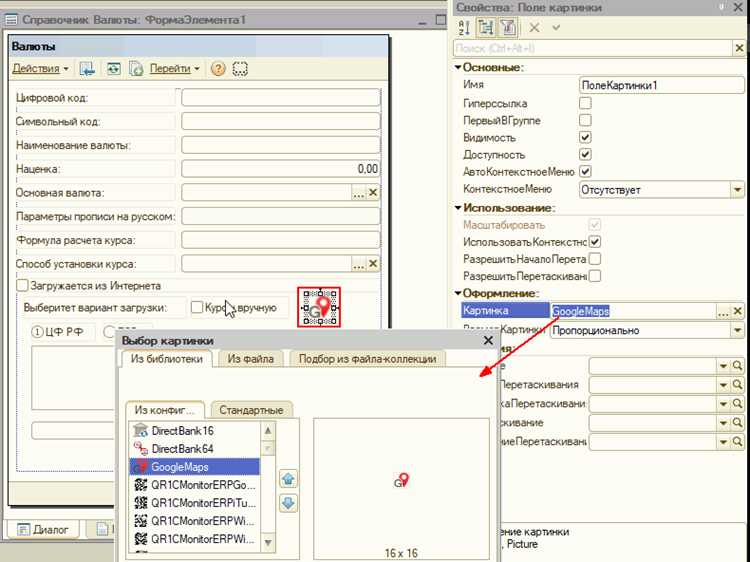Screen dimensions: 750x562
Task: Uncheck the Видимость checkbox
Action: (585, 137)
